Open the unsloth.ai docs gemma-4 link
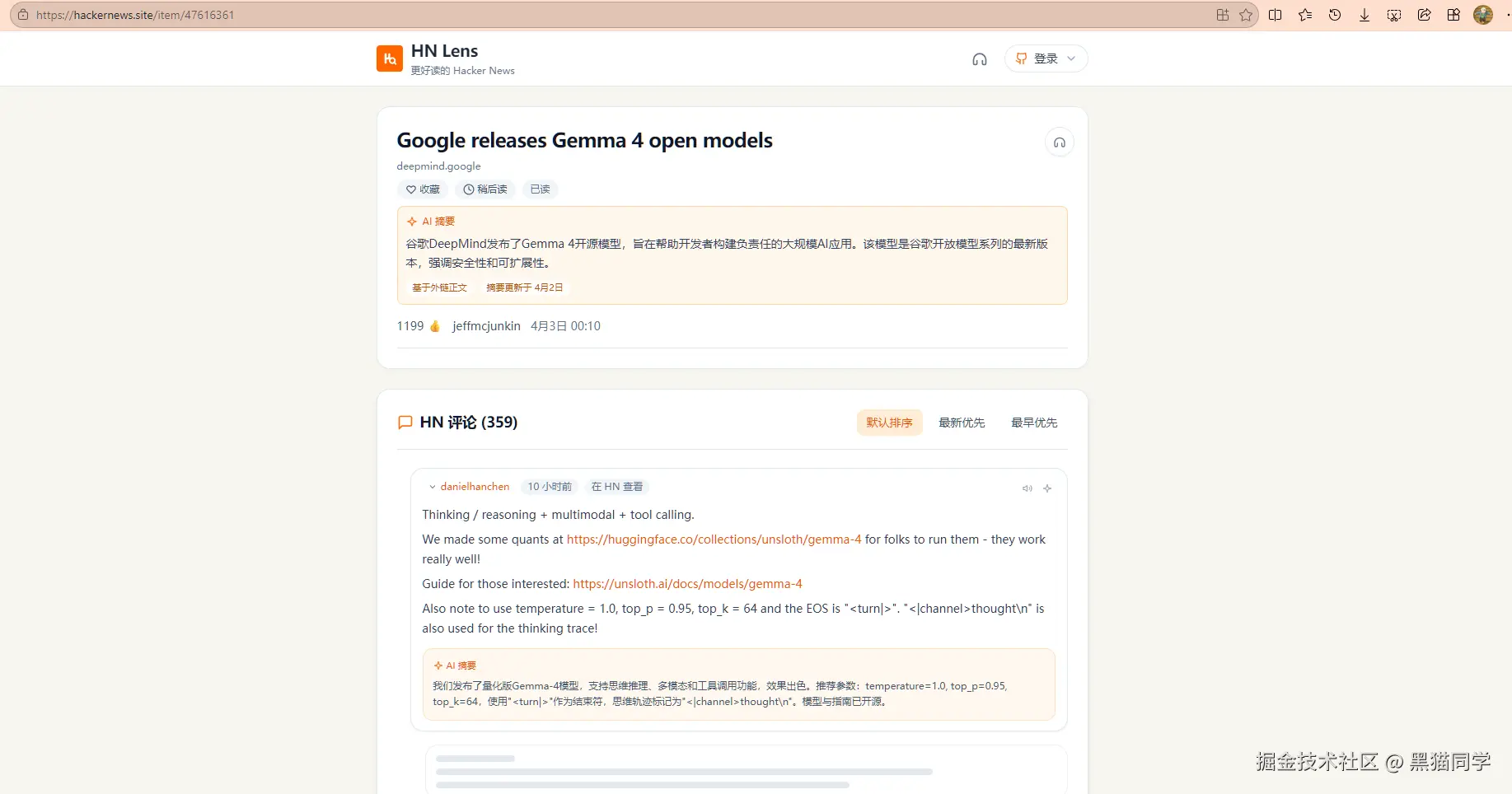The width and height of the screenshot is (1512, 794). pyautogui.click(x=687, y=584)
